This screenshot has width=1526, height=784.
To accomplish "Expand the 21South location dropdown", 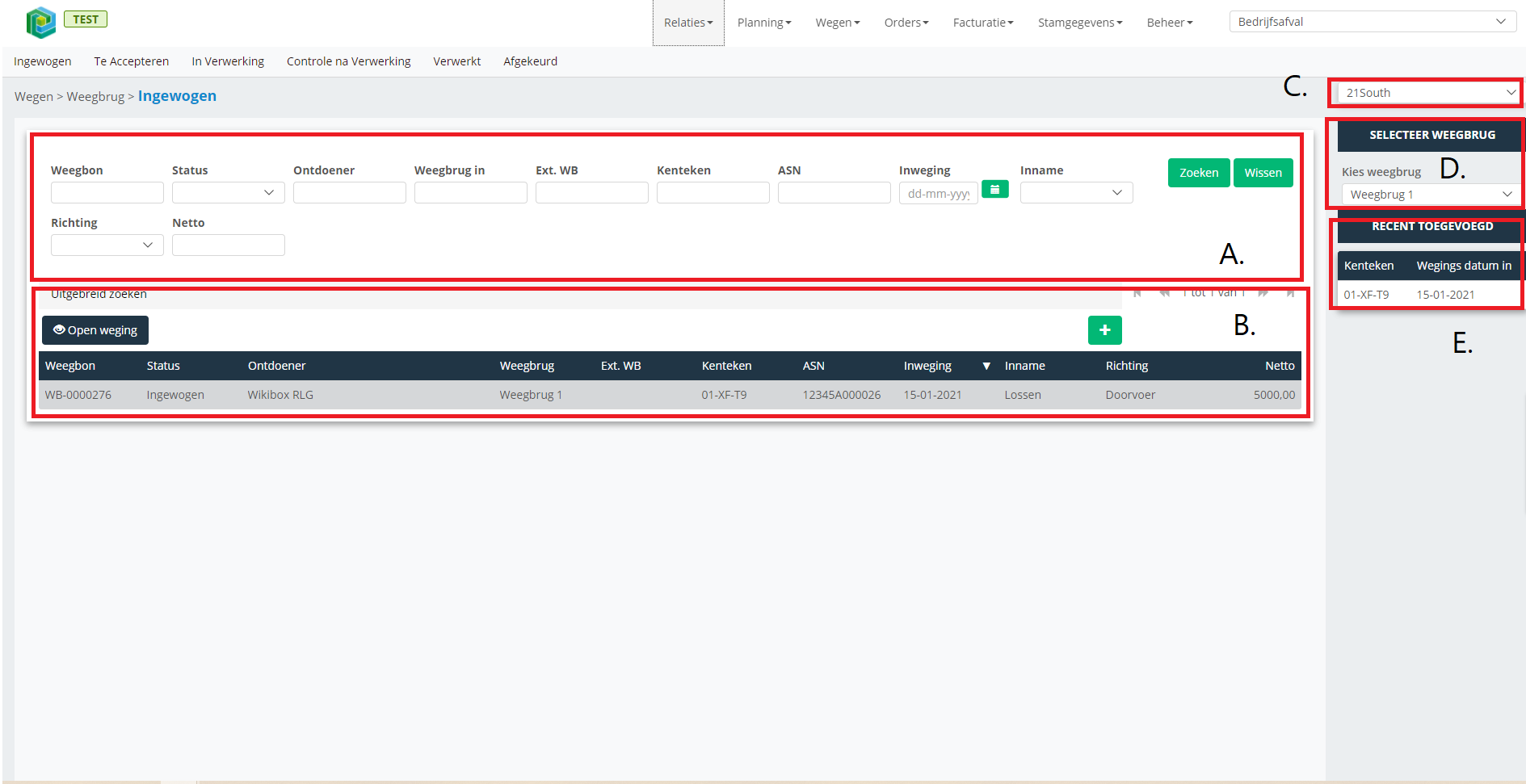I will pos(1431,93).
